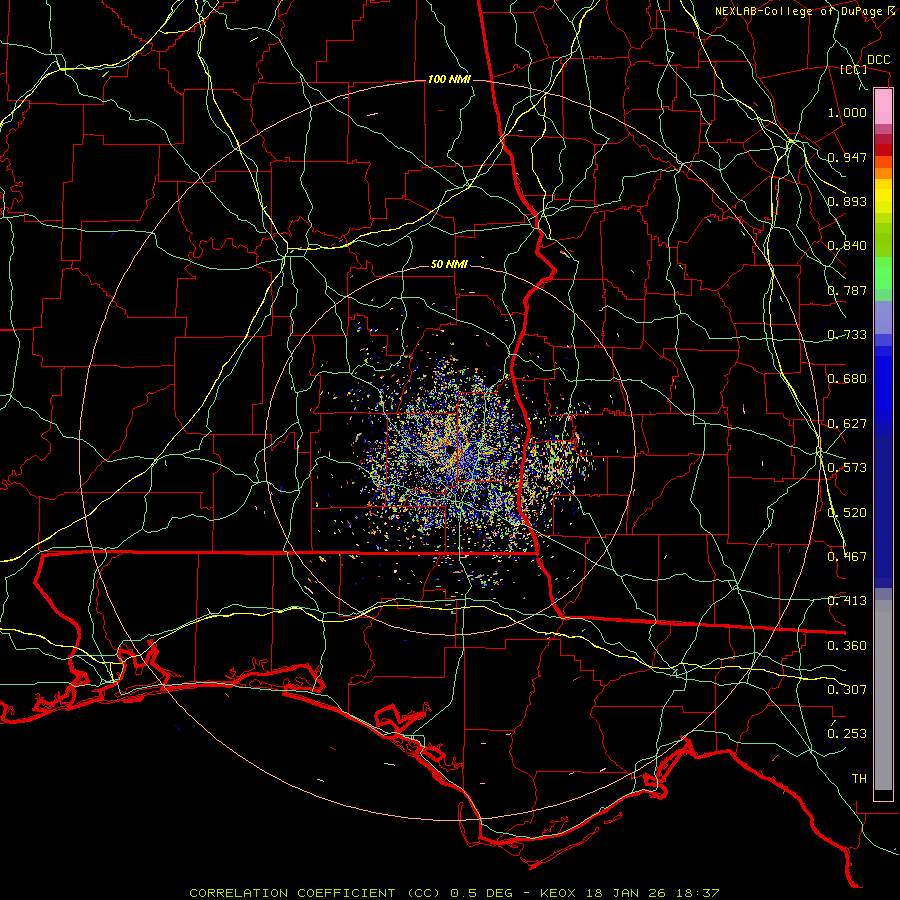Screen dimensions: 900x900
Task: Click the 1.000 value on the color scale
Action: (x=847, y=112)
